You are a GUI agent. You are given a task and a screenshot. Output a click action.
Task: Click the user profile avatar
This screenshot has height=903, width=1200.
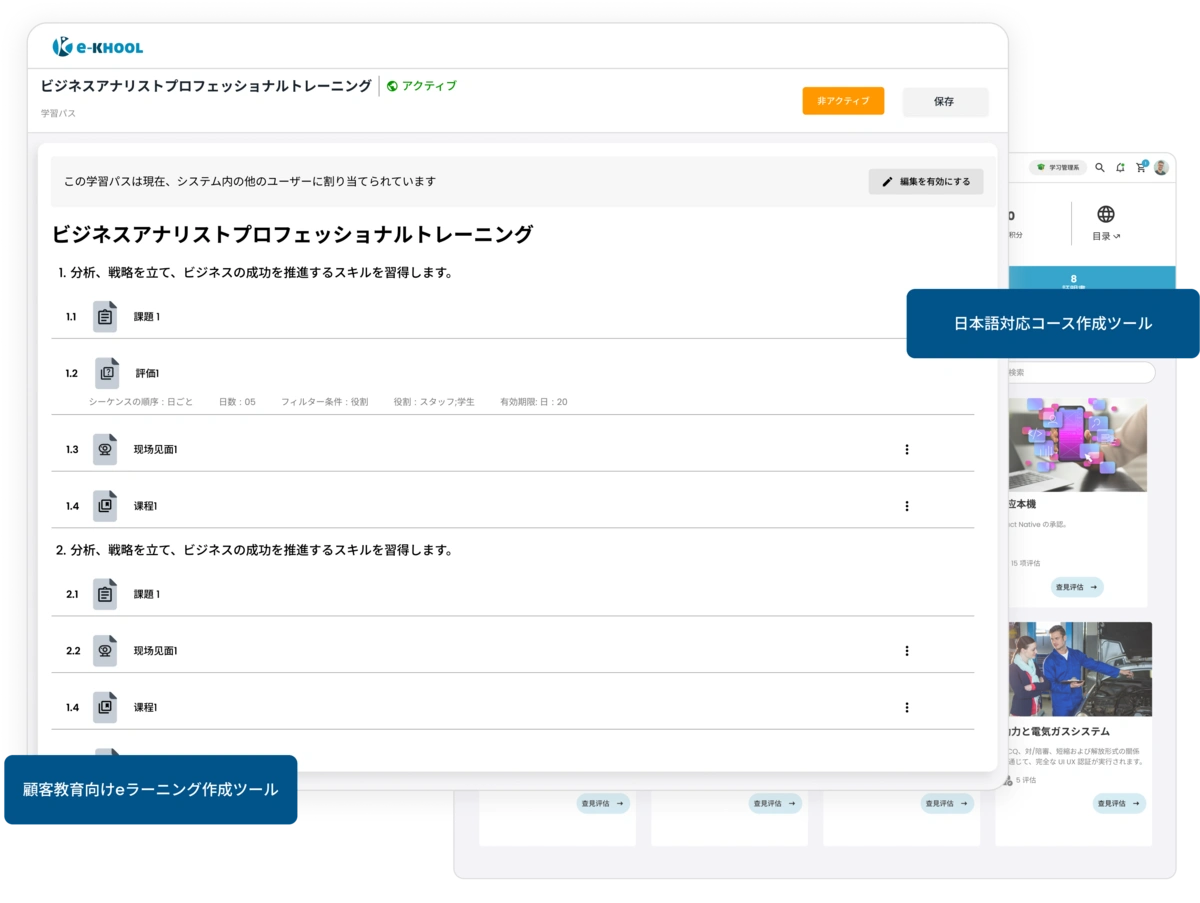pyautogui.click(x=1163, y=168)
